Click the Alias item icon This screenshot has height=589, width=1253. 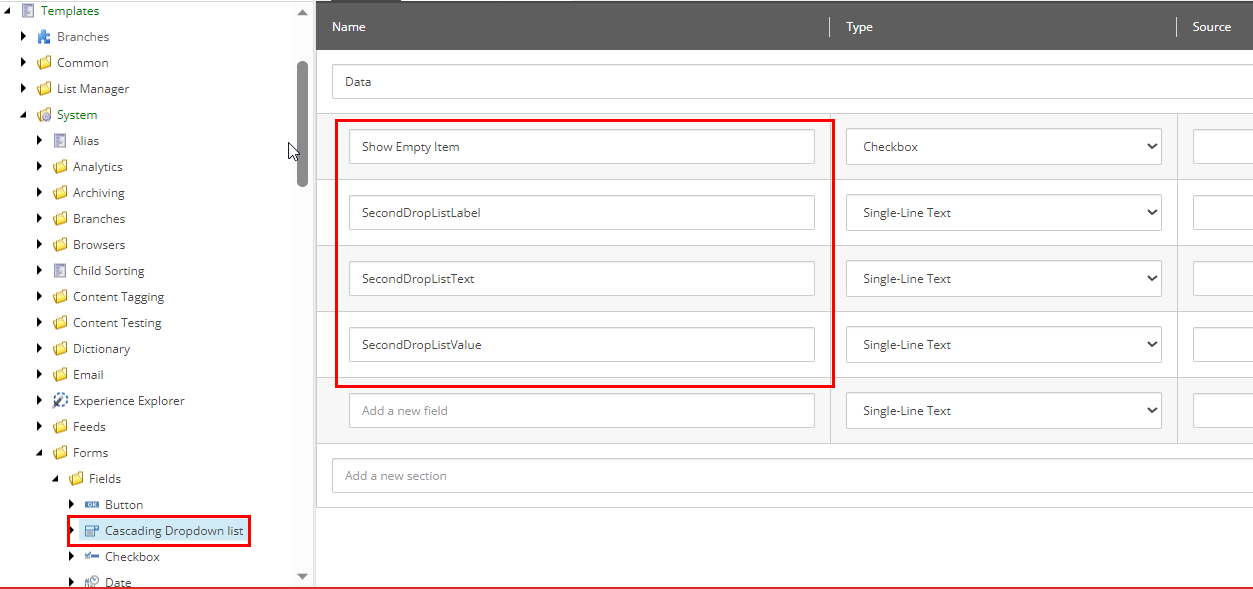60,141
